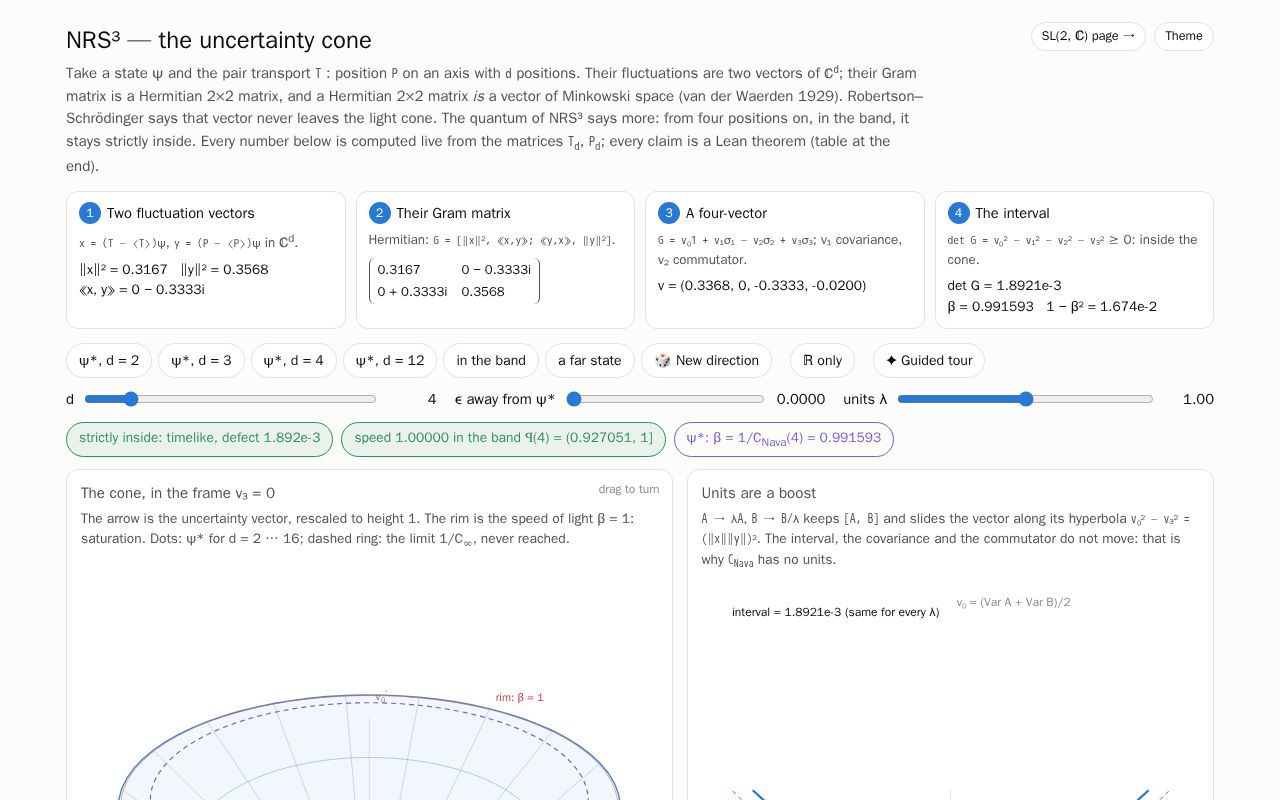Pick the 'in the band' state
This screenshot has width=1280, height=800.
491,361
